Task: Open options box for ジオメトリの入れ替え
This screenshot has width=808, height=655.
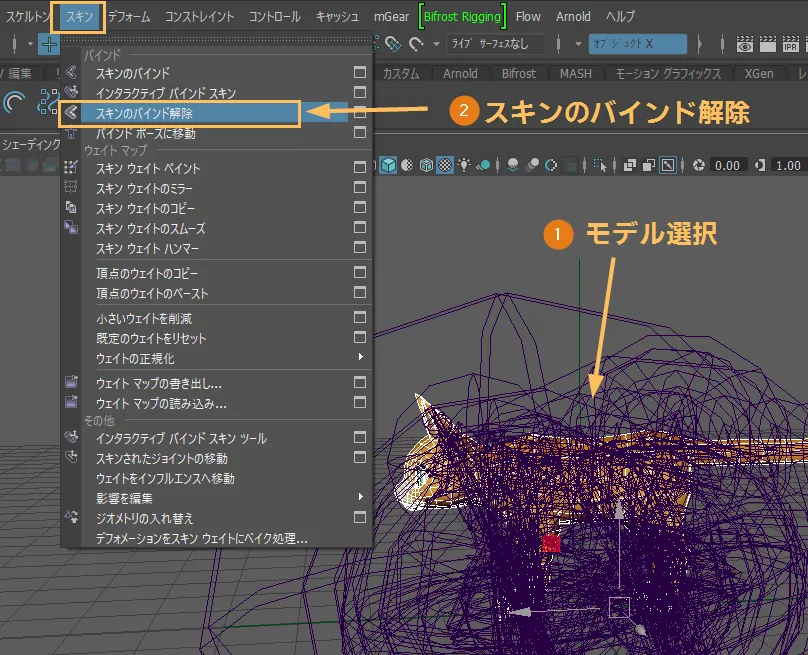Action: [x=360, y=517]
